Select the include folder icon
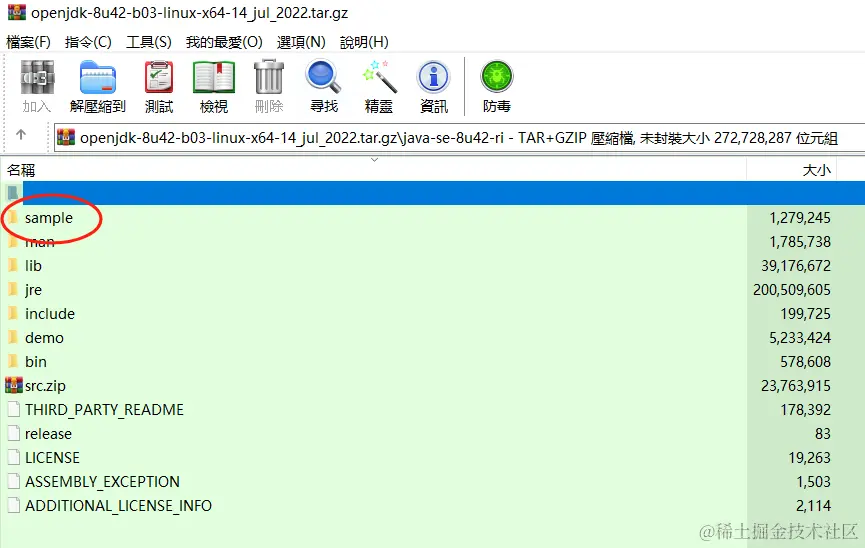 (x=13, y=313)
